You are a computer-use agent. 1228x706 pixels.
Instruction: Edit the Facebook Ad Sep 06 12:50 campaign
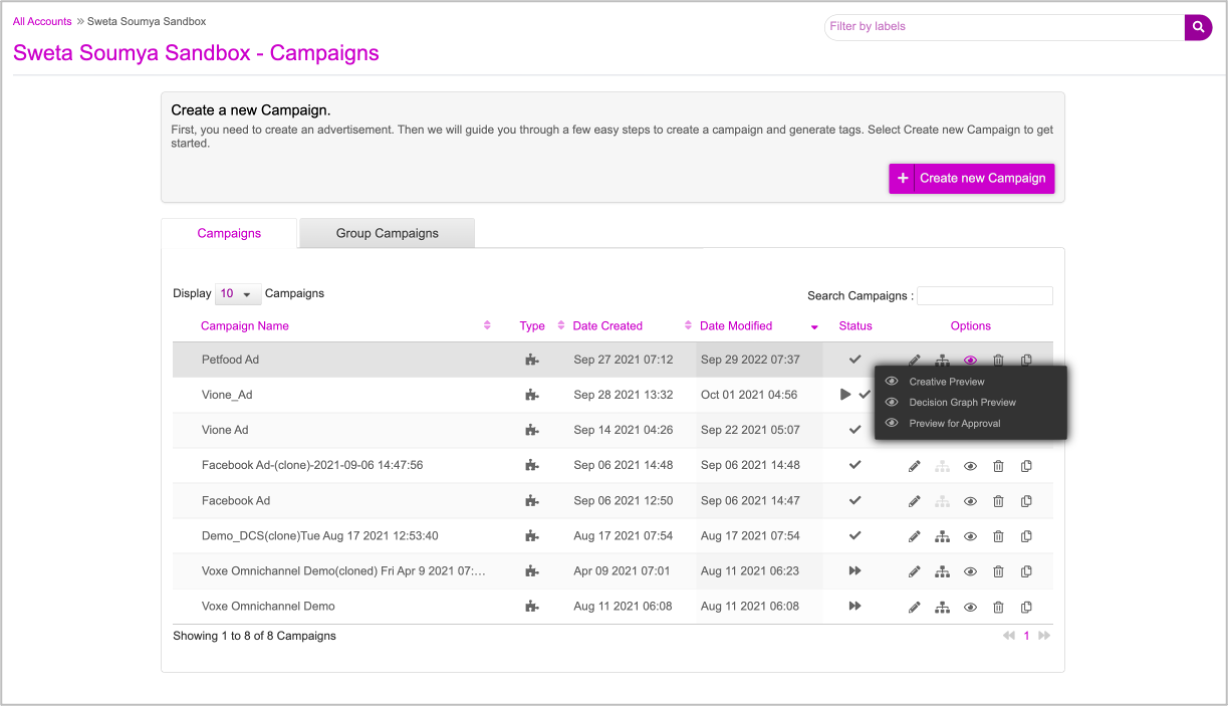914,501
